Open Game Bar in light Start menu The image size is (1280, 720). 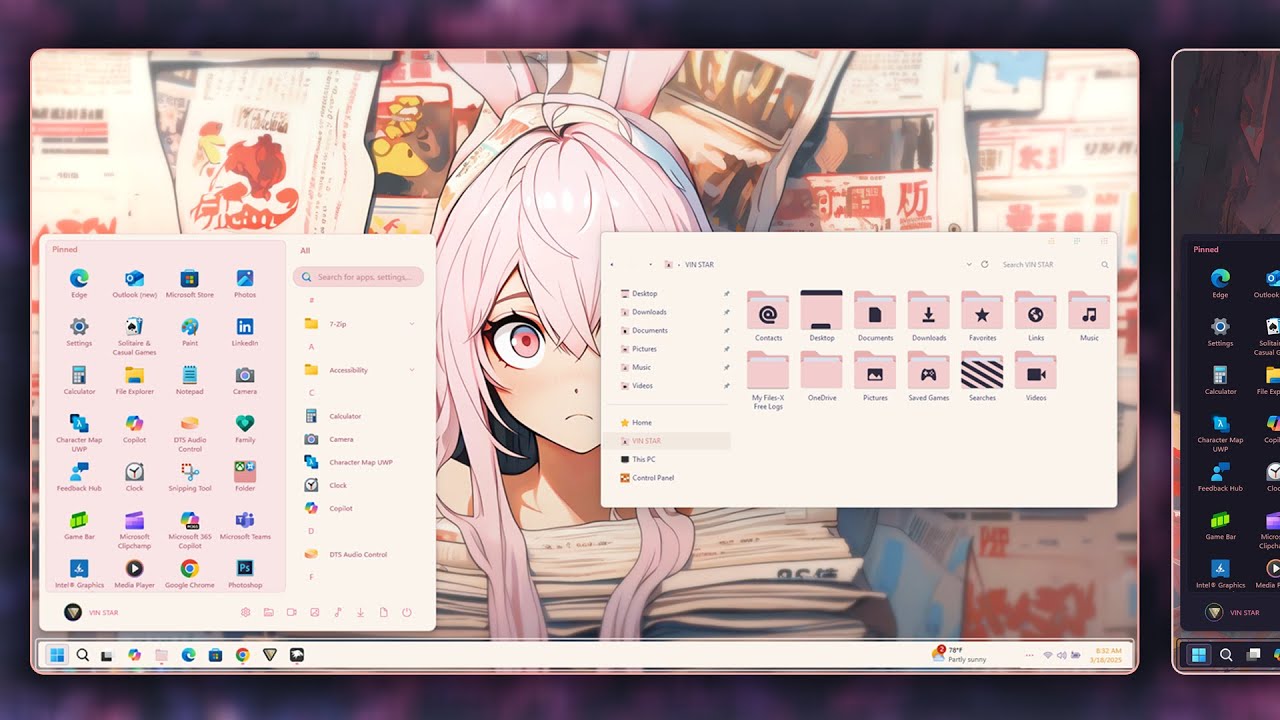point(79,525)
